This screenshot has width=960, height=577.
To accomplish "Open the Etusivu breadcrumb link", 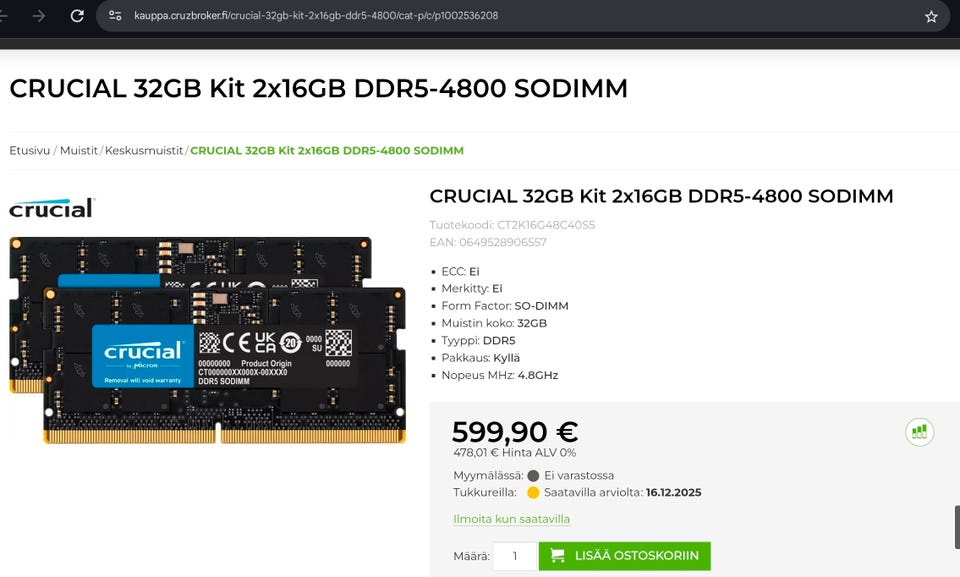I will point(29,151).
